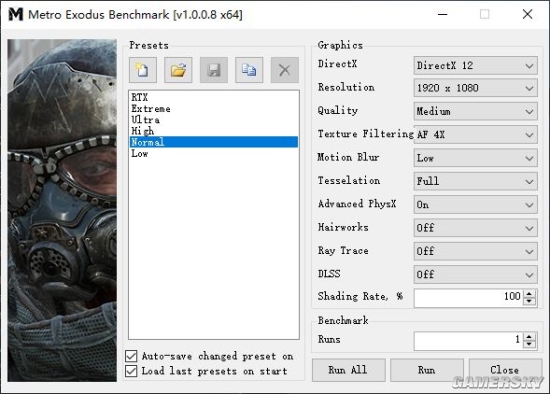This screenshot has height=394, width=550.
Task: Click the Shading Rate value field
Action: (469, 298)
